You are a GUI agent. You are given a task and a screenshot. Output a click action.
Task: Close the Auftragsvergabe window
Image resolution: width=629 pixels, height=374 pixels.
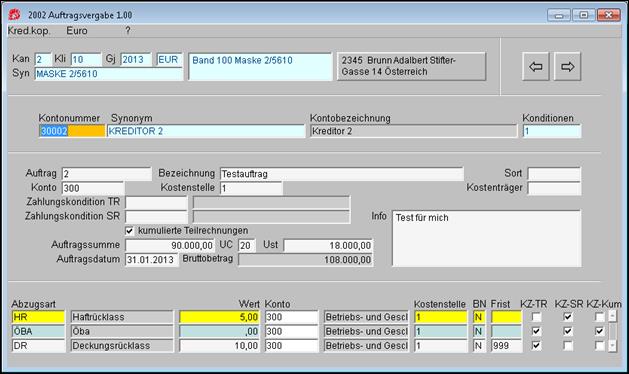tap(609, 15)
